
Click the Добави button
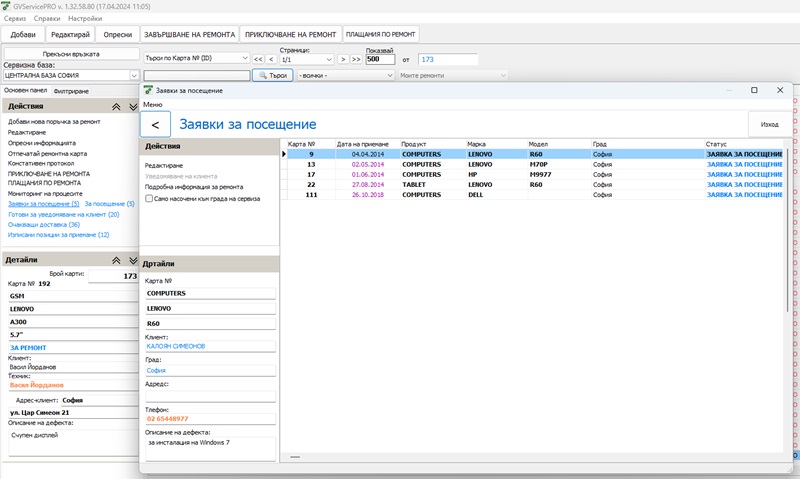pos(23,35)
